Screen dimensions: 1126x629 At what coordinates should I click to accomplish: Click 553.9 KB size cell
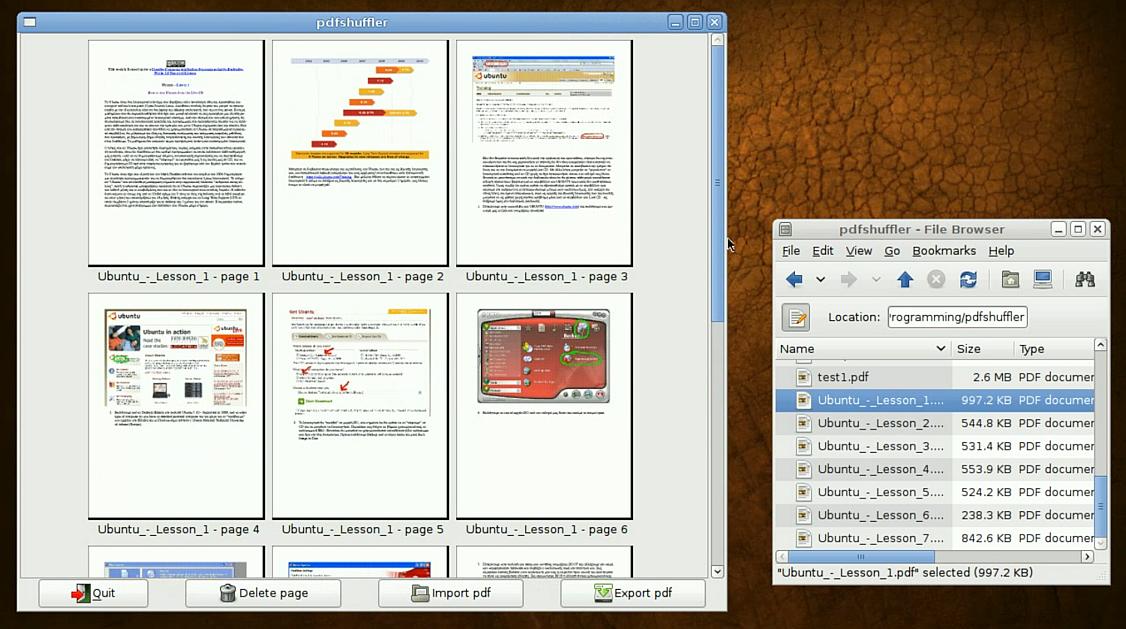[986, 469]
